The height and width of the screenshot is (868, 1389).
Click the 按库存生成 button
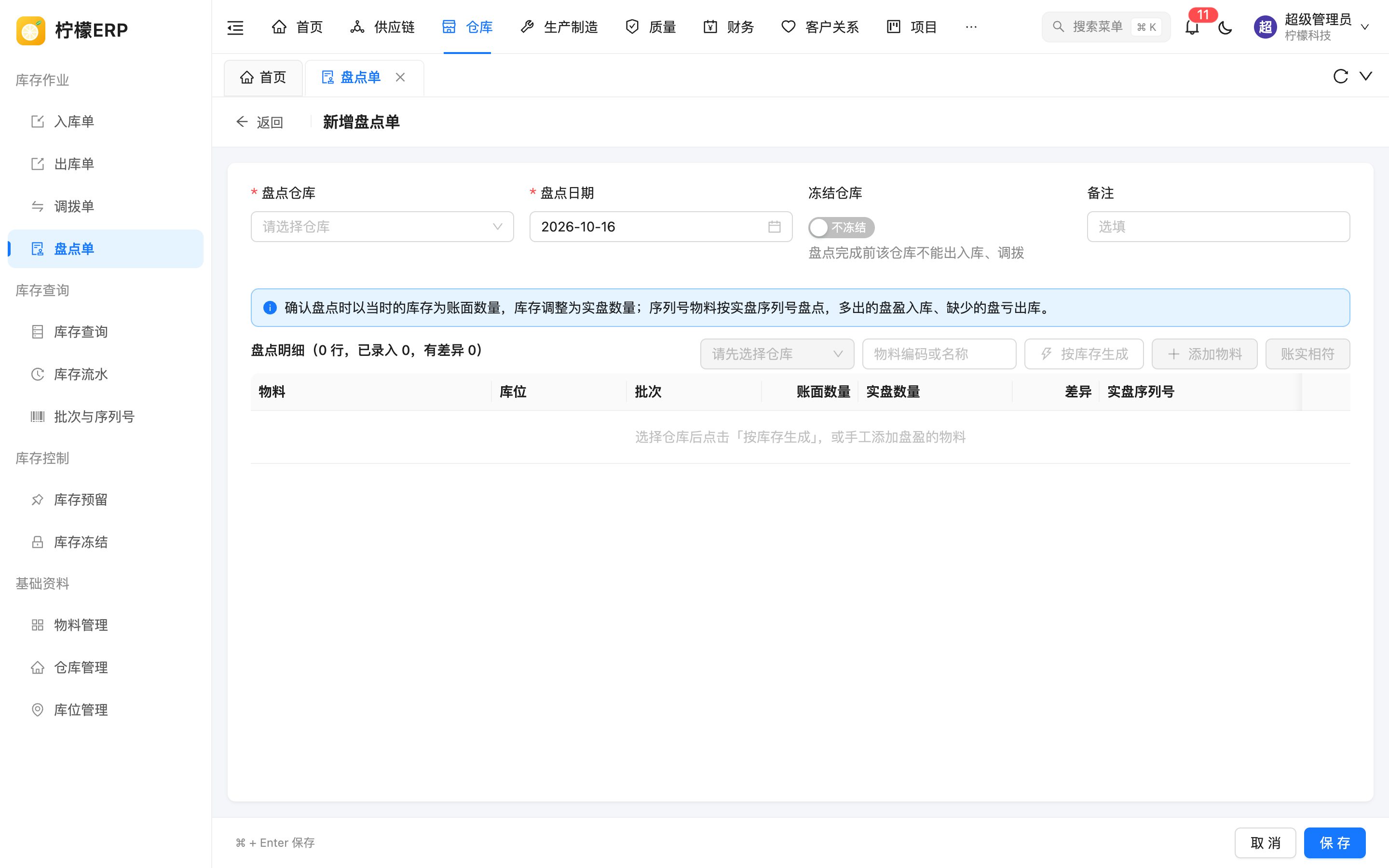(1084, 354)
